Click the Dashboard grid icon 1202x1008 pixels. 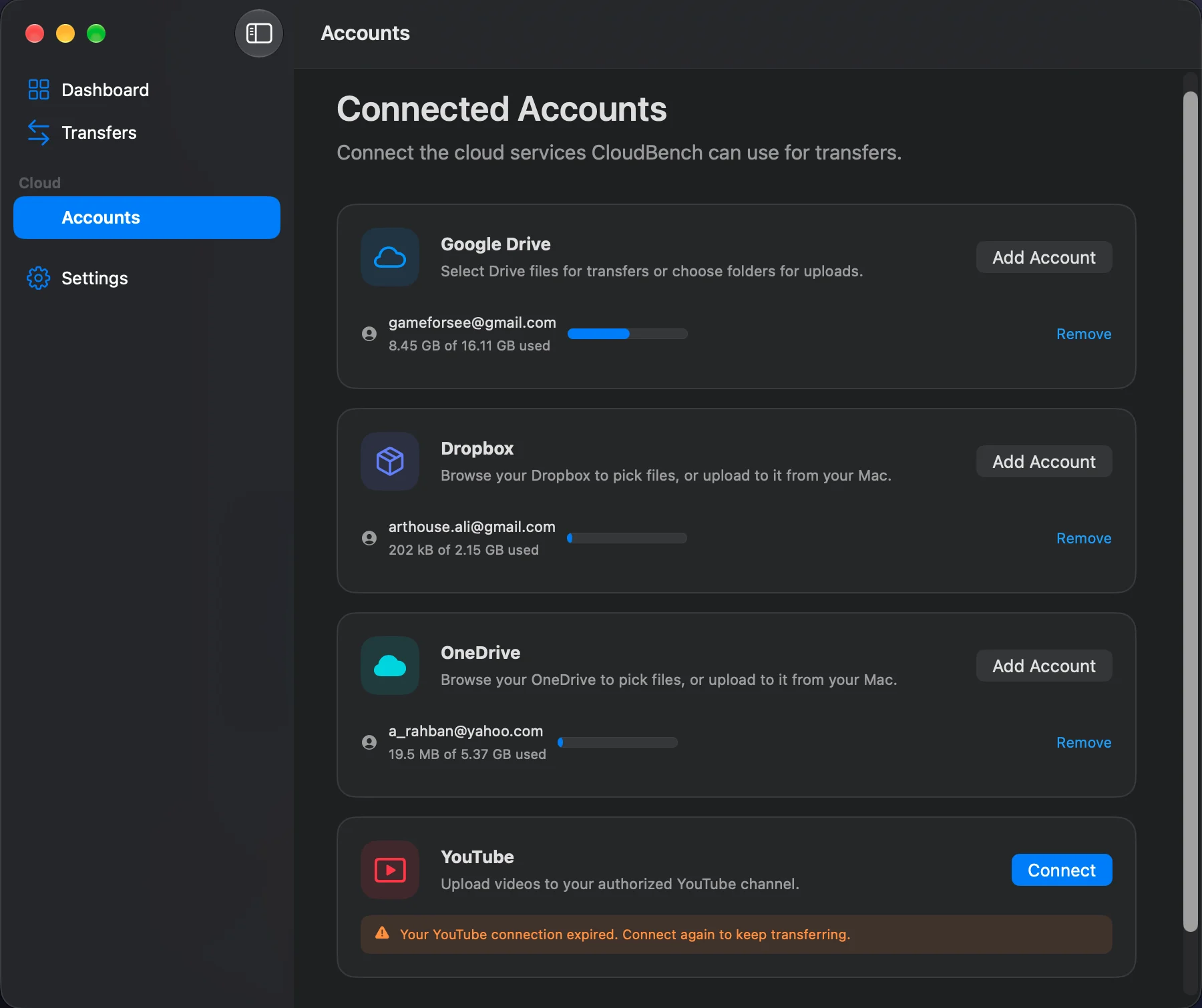pos(39,89)
